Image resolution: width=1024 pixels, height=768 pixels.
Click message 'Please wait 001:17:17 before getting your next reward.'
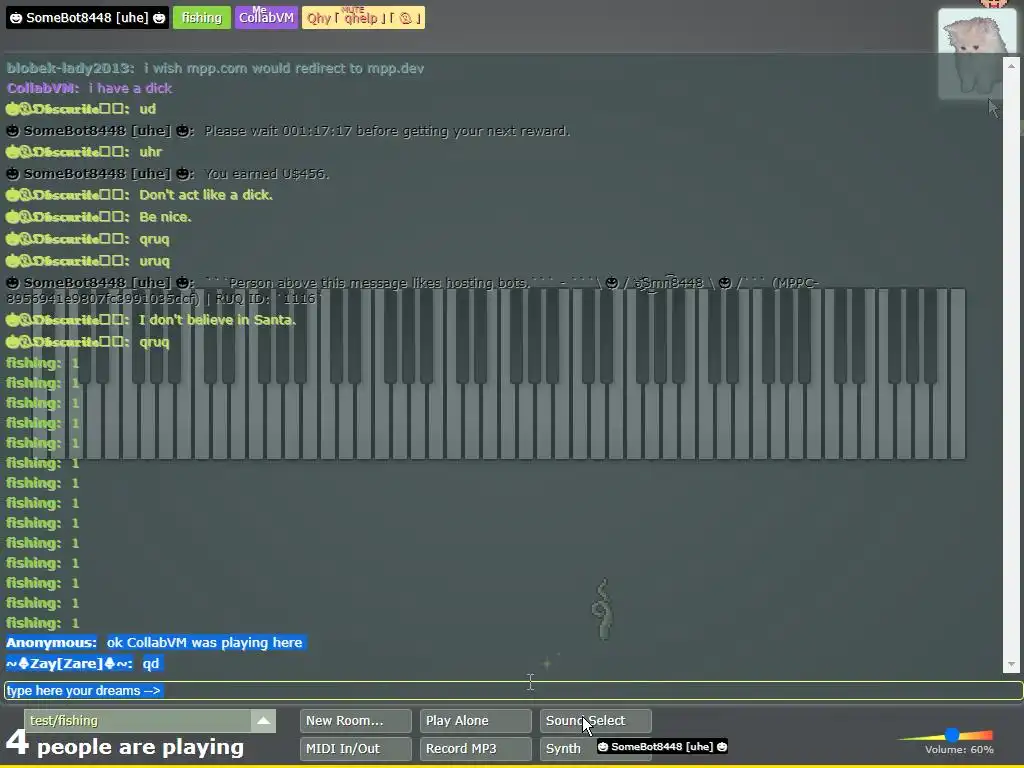(387, 131)
